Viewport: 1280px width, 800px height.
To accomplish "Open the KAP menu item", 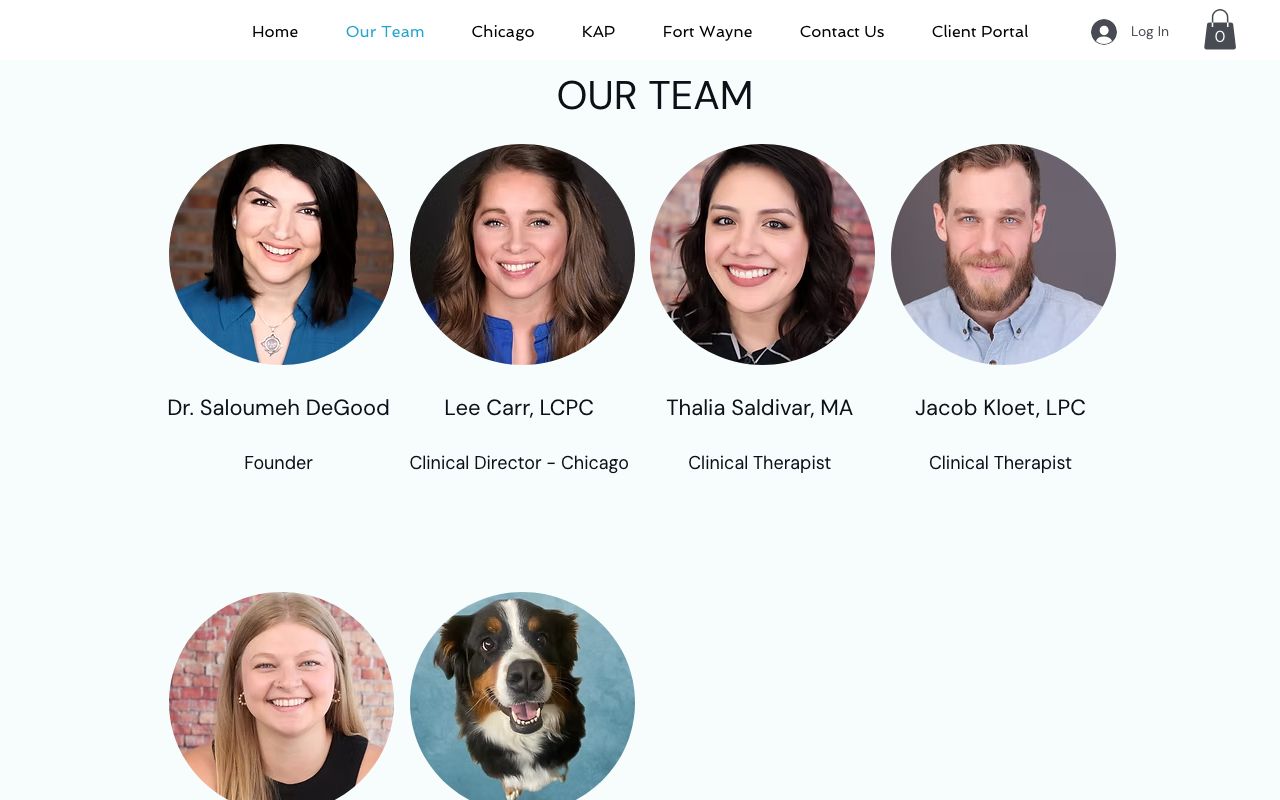I will coord(598,32).
